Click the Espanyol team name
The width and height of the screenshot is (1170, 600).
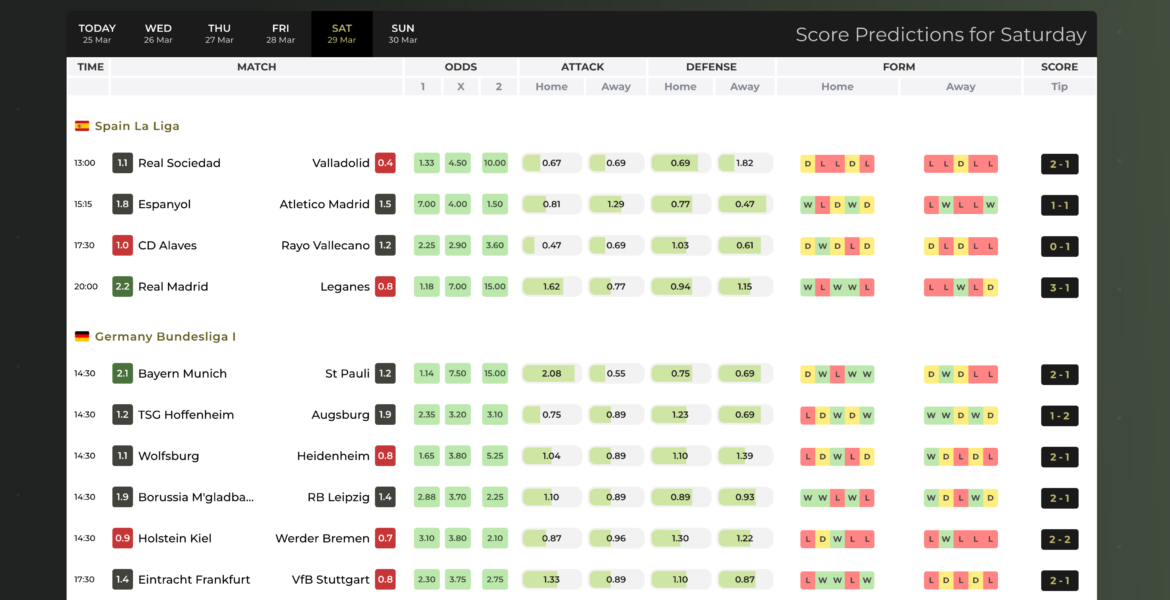click(164, 204)
